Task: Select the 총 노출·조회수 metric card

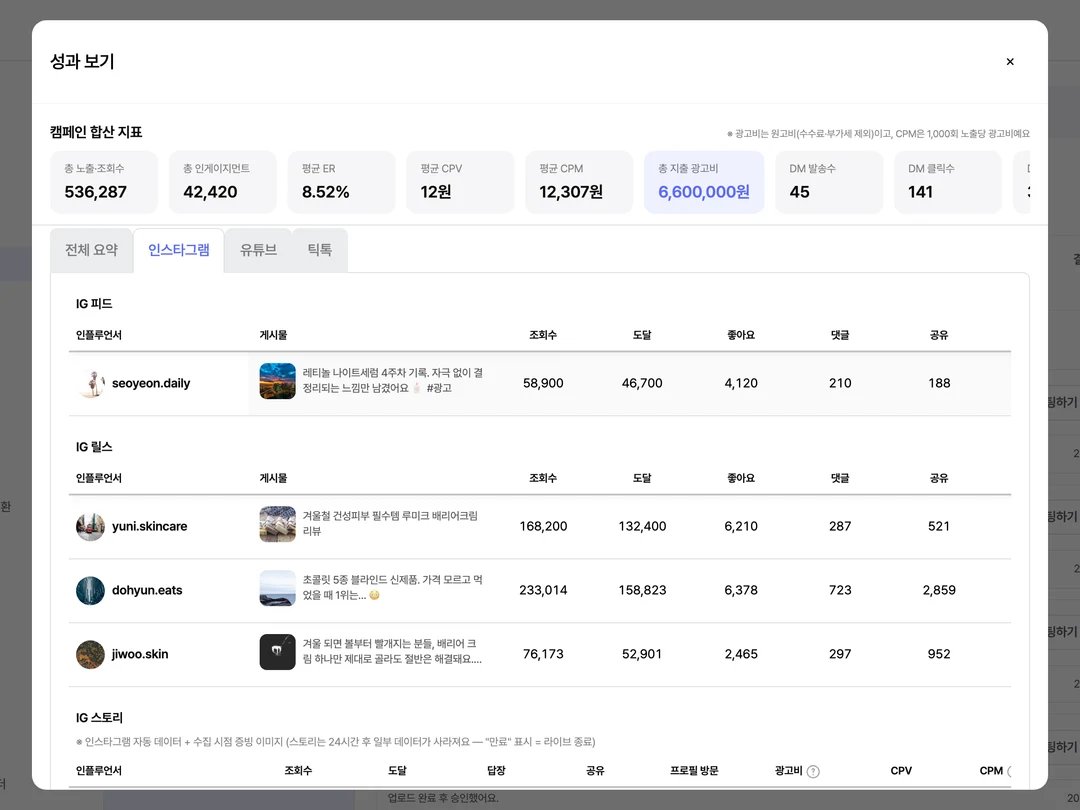Action: click(x=104, y=182)
